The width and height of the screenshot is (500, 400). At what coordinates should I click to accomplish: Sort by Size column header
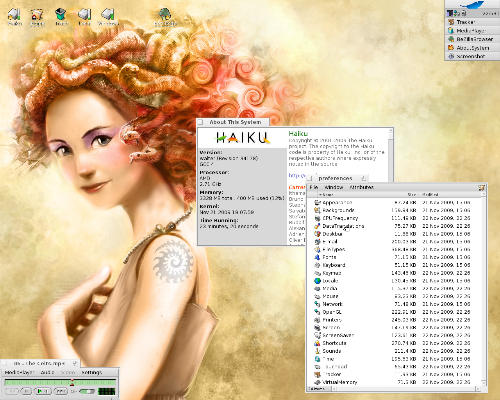[412, 195]
